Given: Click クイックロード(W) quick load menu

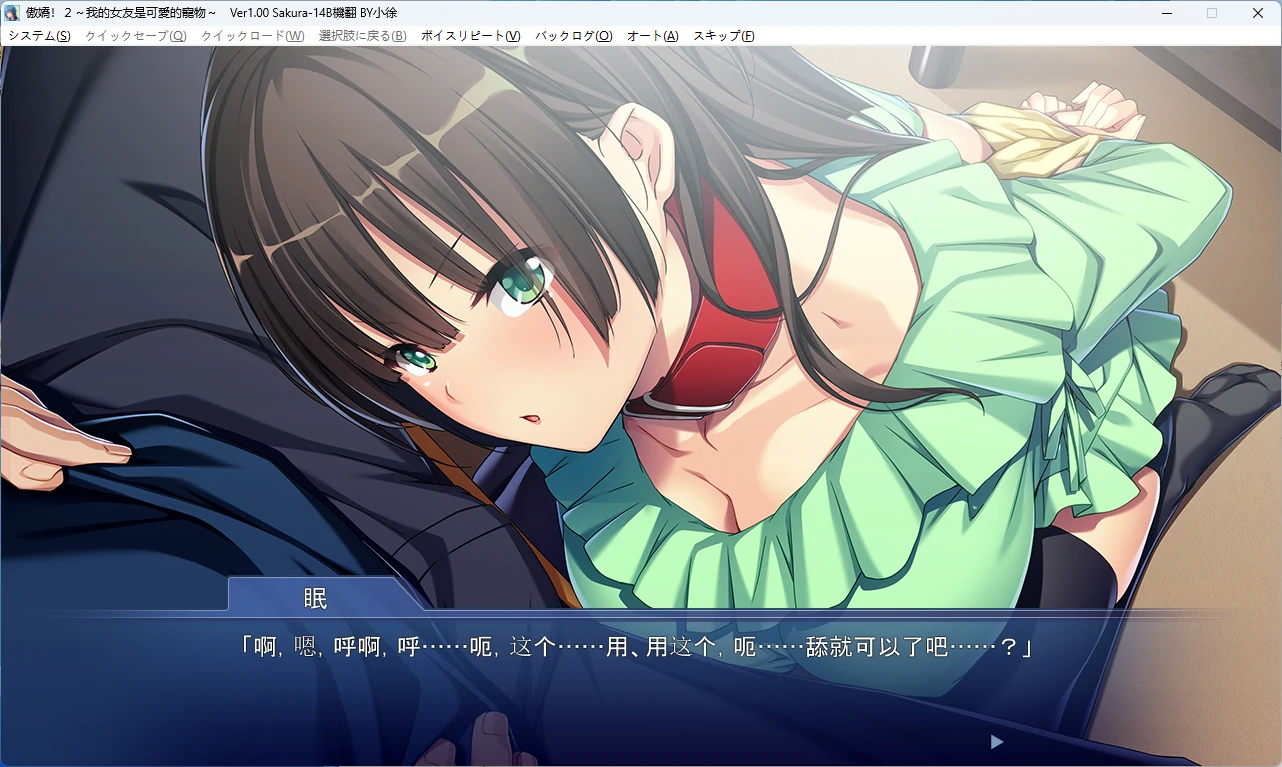Looking at the screenshot, I should pyautogui.click(x=253, y=36).
